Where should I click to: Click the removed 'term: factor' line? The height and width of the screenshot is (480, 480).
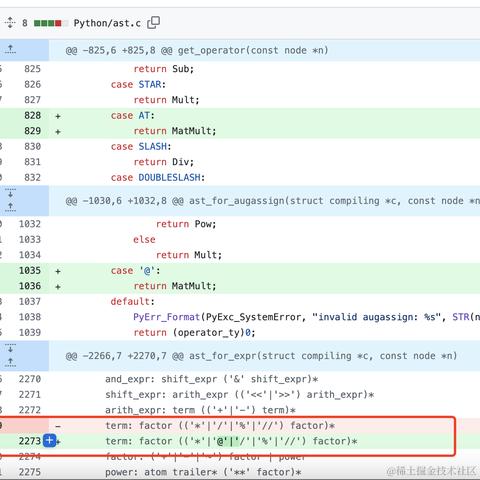pos(220,426)
